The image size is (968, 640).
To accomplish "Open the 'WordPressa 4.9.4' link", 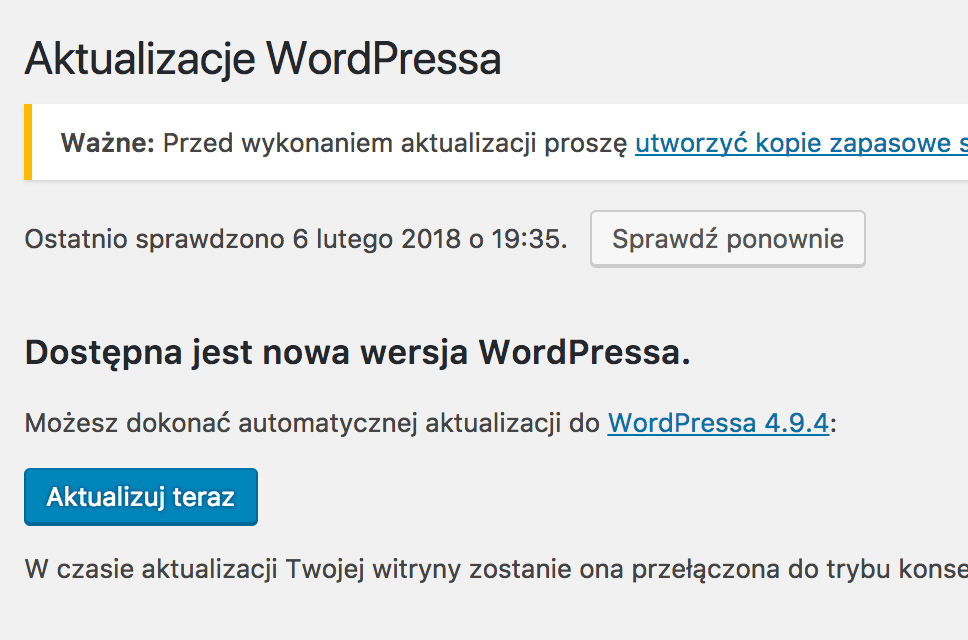I will tap(718, 423).
